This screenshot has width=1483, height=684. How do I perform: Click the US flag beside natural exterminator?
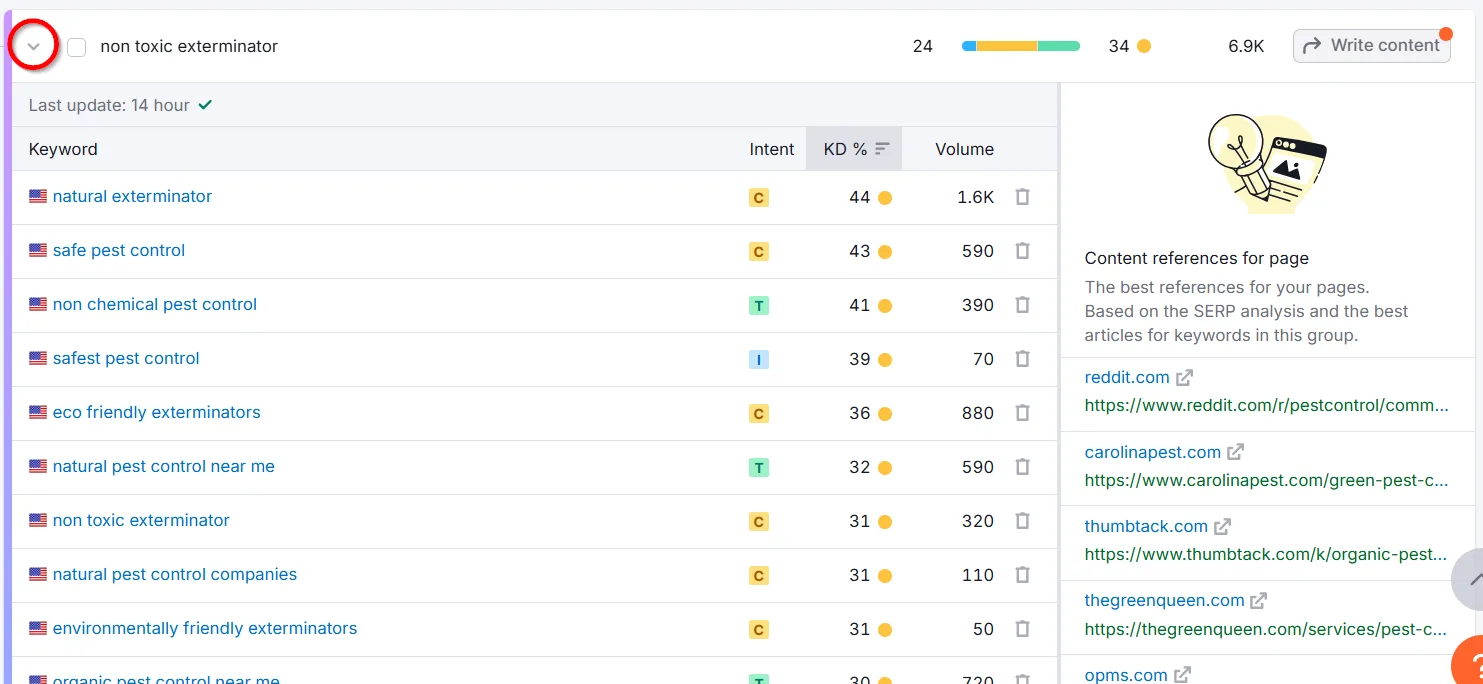pos(38,197)
